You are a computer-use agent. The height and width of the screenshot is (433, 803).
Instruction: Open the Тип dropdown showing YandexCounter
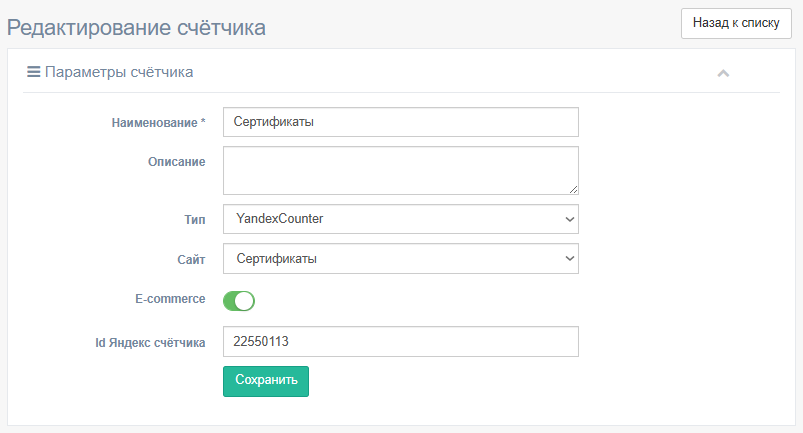[x=400, y=219]
